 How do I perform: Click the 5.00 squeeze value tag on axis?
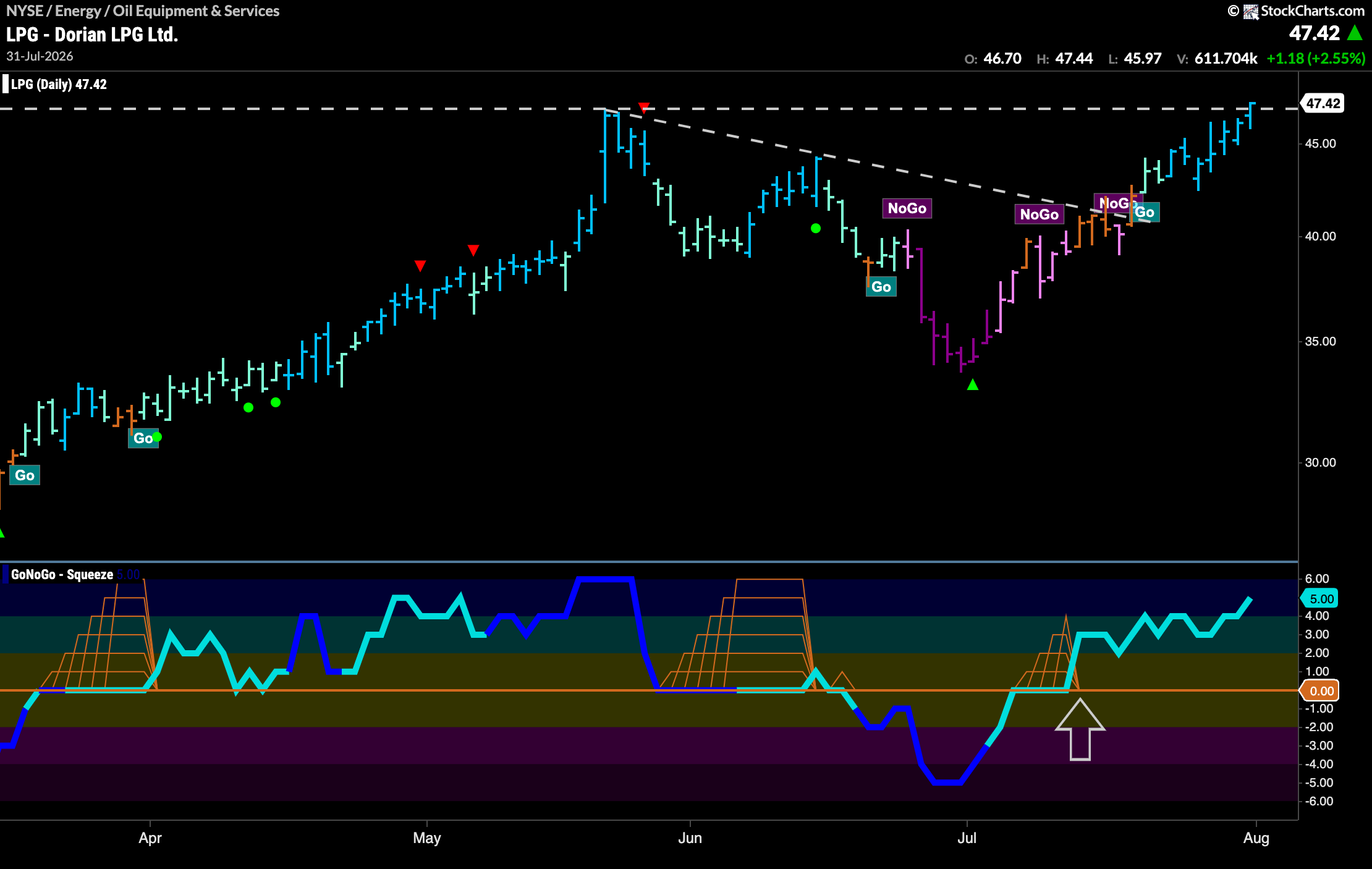pyautogui.click(x=1321, y=598)
